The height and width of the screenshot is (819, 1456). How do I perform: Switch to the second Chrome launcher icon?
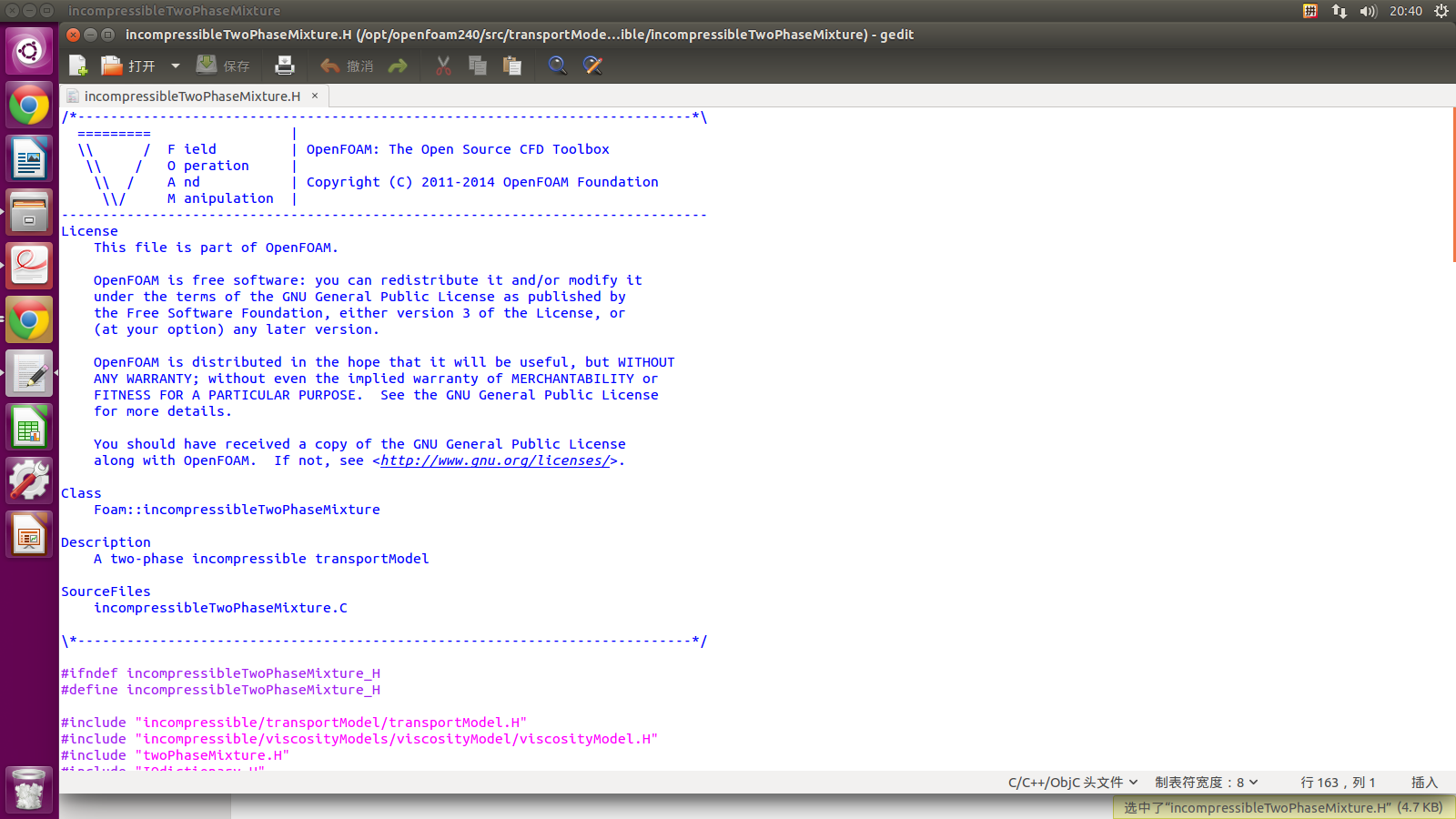(29, 320)
